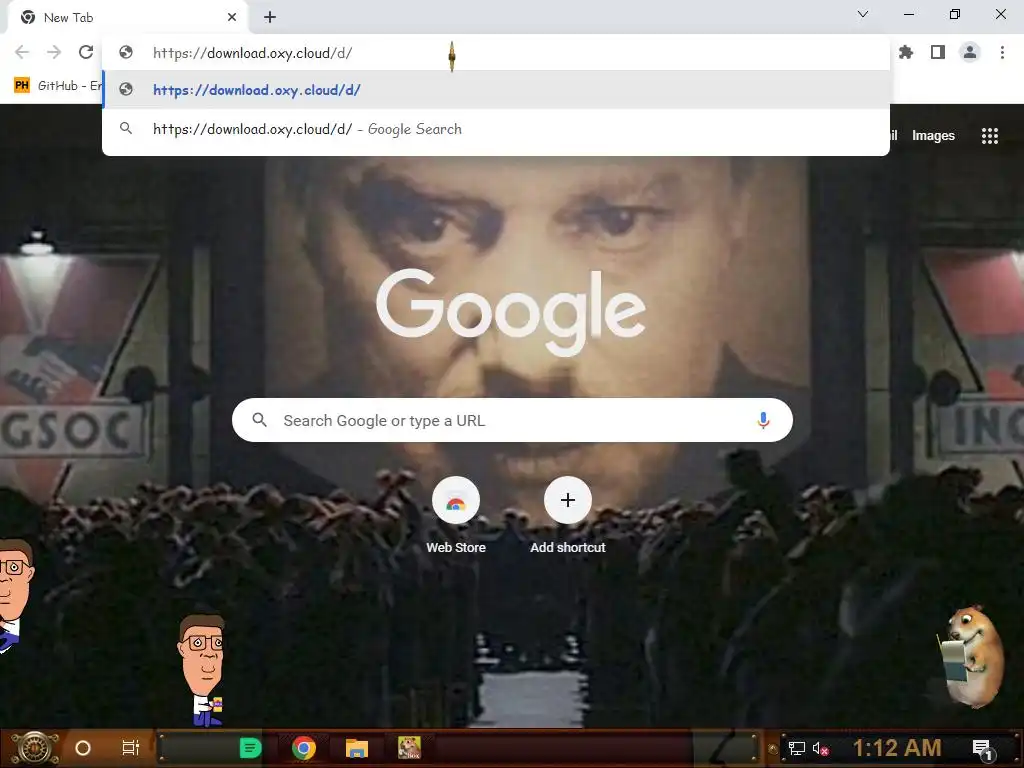The height and width of the screenshot is (768, 1024).
Task: Select the New Tab tab
Action: pos(128,18)
